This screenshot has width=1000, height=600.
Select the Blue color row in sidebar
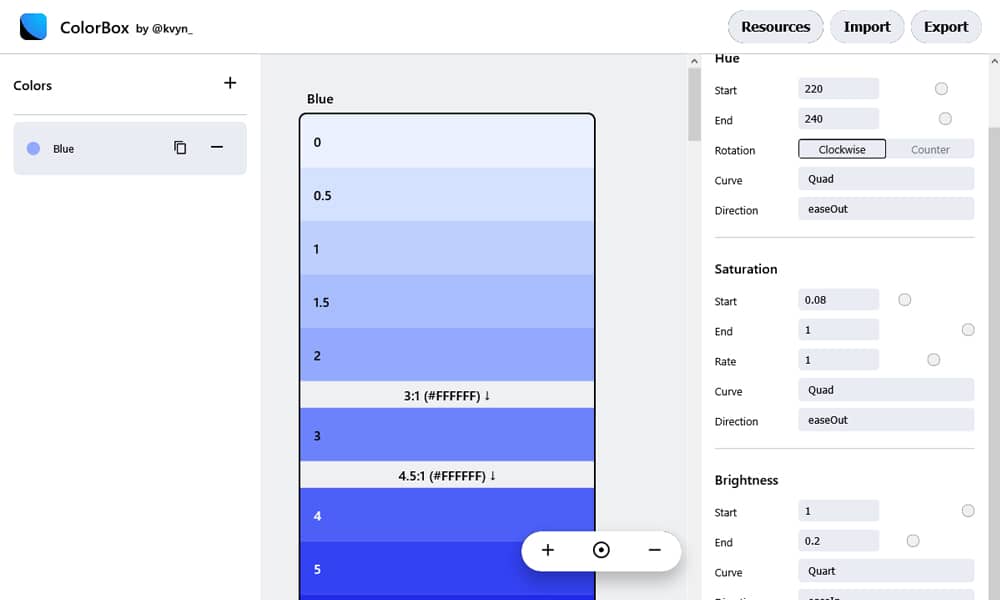(x=130, y=149)
